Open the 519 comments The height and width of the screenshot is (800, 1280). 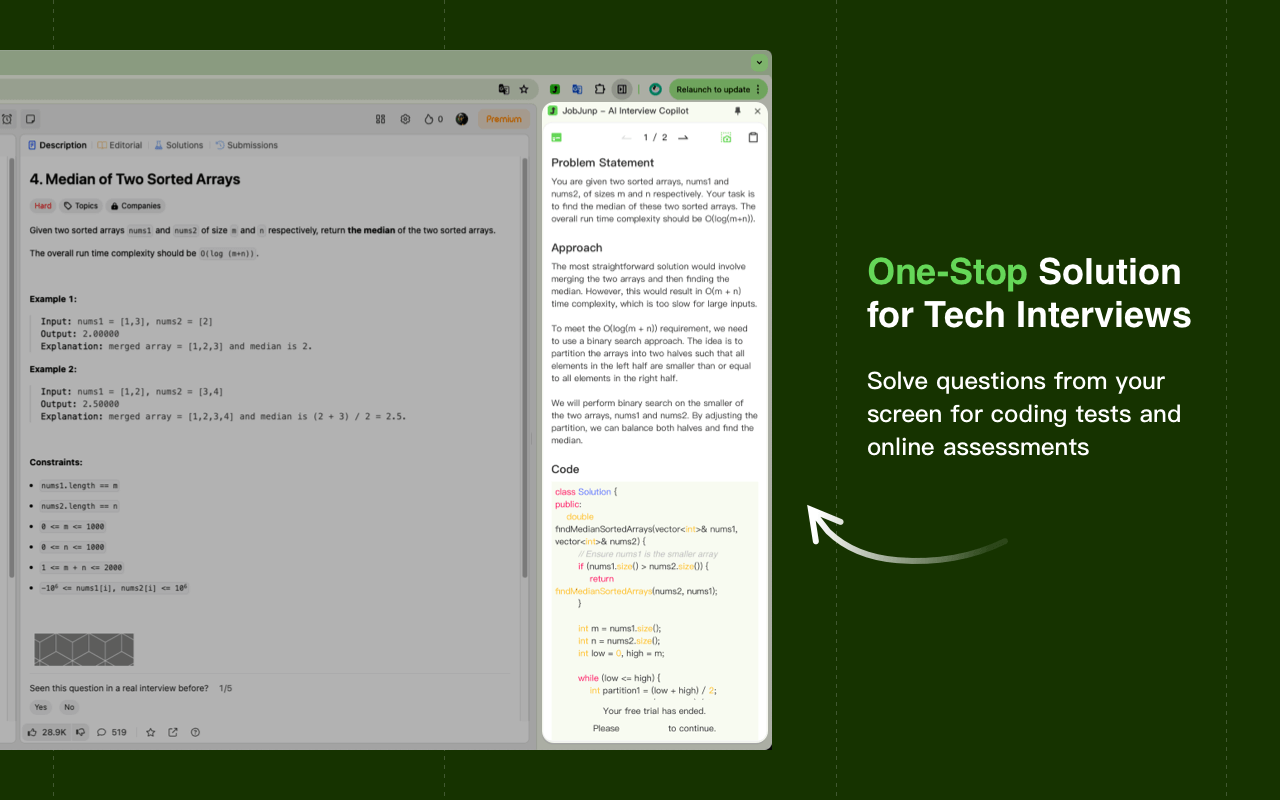(112, 732)
